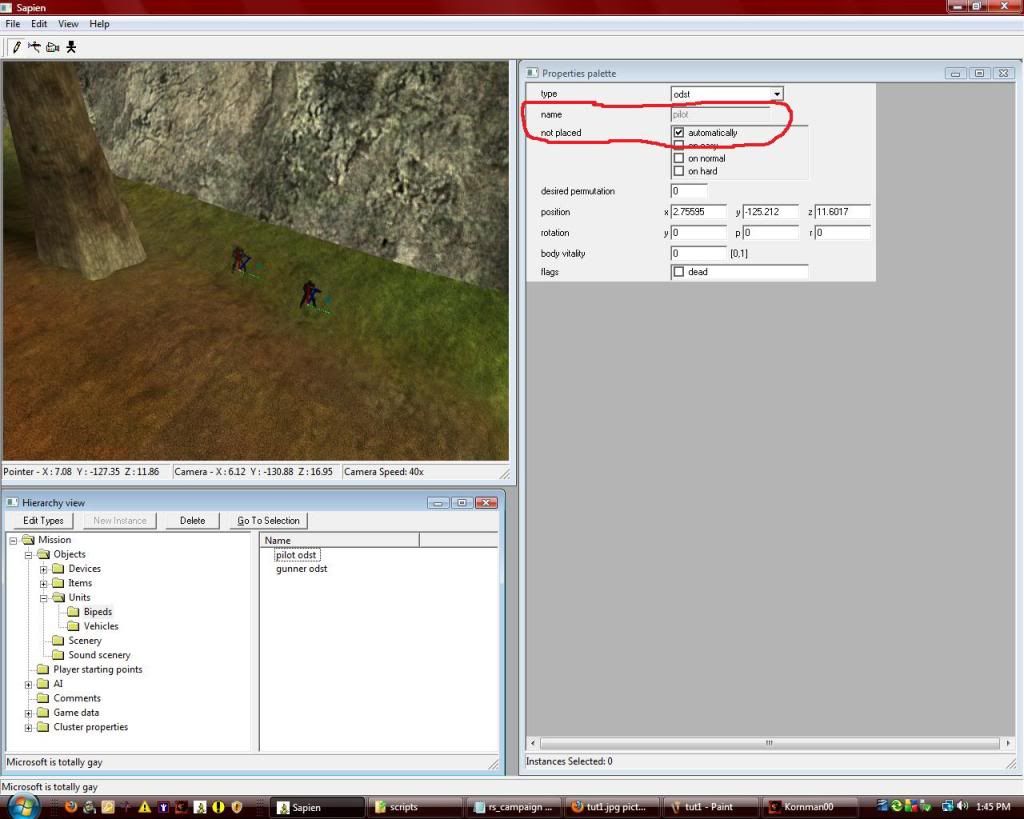The image size is (1024, 819).
Task: Click the Camera Speed: 40x status text
Action: tap(384, 472)
